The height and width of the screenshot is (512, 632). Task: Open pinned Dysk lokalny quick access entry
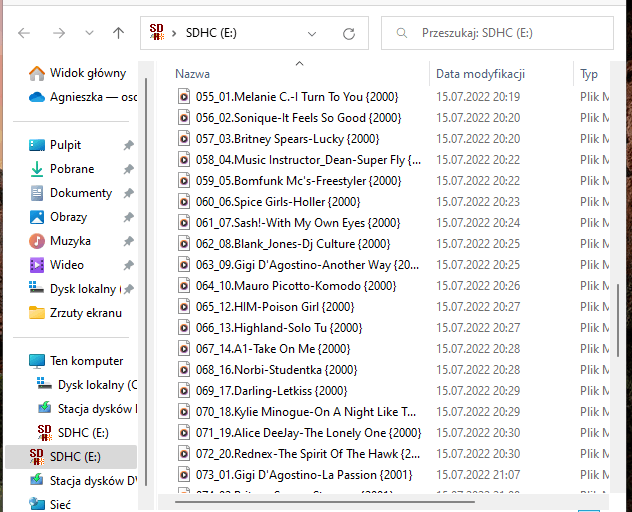[75, 289]
